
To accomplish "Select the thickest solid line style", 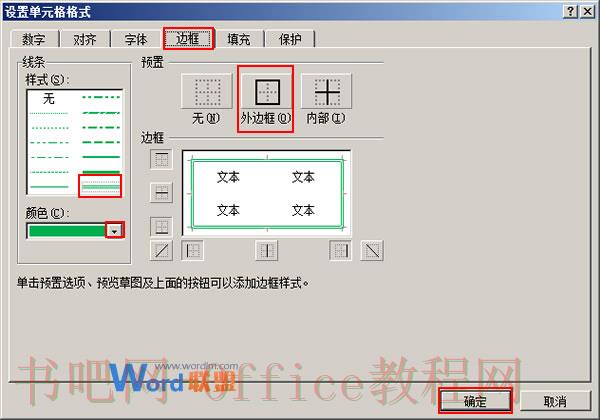I will coord(101,172).
